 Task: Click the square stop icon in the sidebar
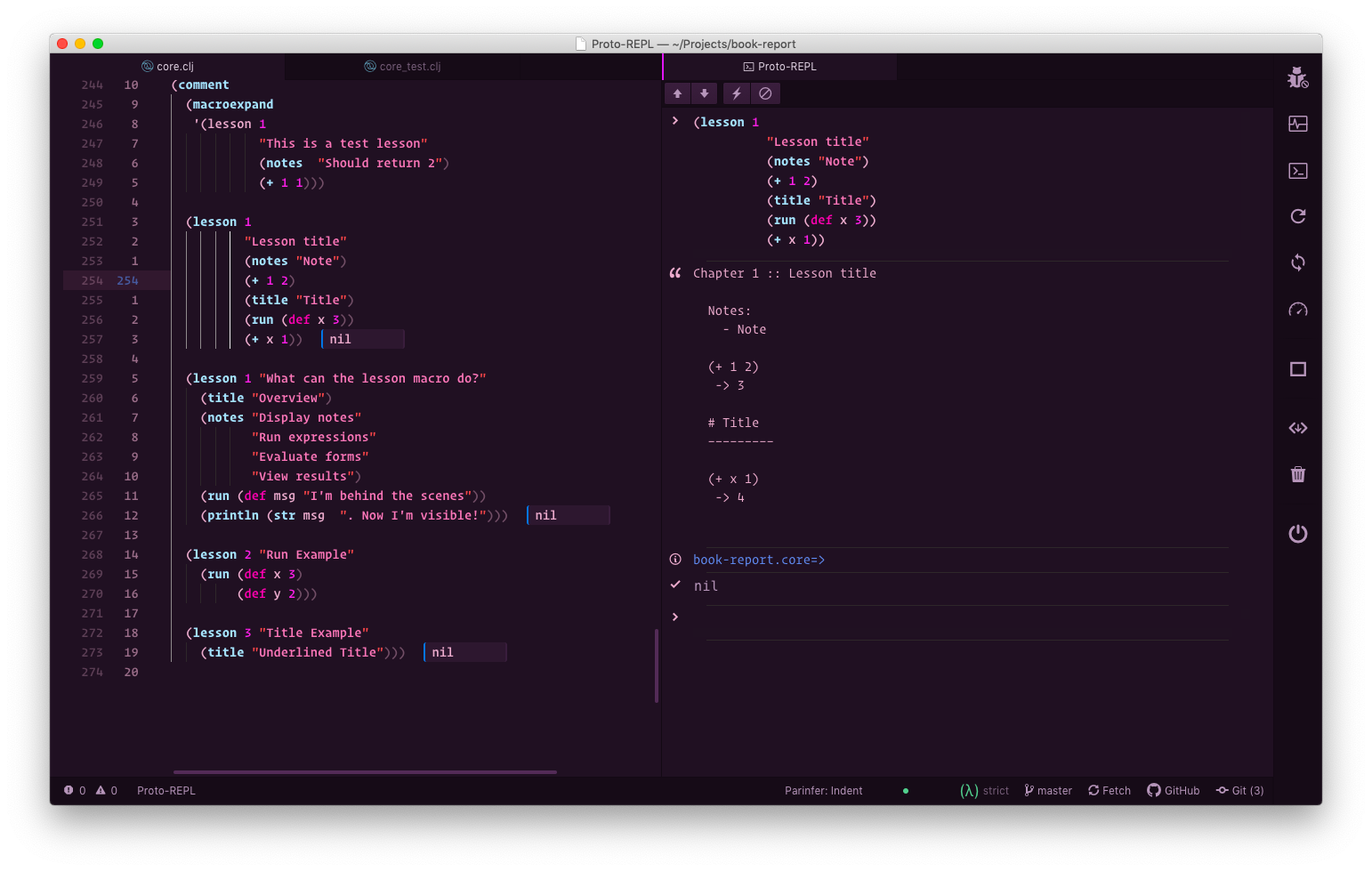coord(1297,369)
